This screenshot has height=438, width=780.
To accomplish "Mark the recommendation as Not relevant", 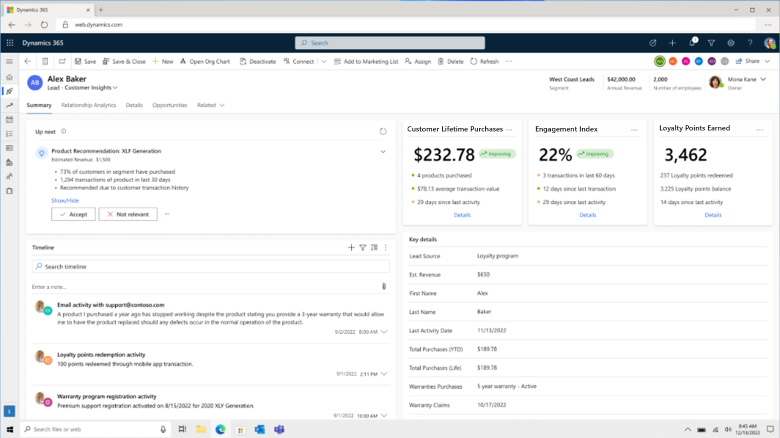I will click(x=127, y=214).
